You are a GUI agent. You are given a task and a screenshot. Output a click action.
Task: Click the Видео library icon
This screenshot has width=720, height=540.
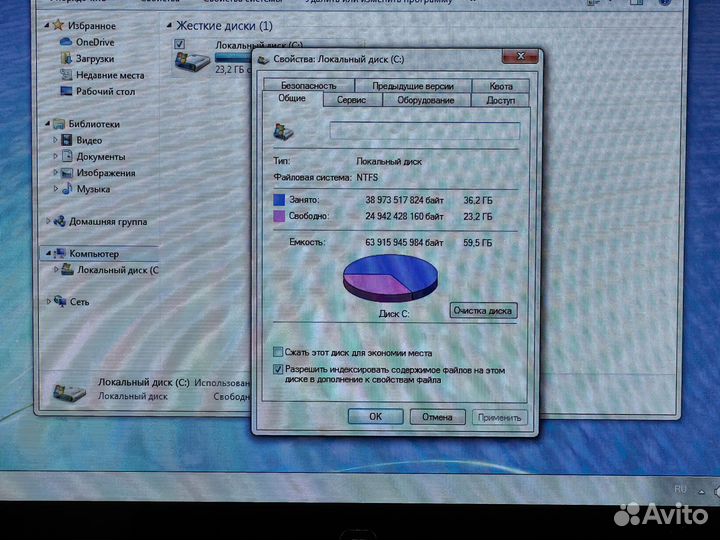click(67, 140)
